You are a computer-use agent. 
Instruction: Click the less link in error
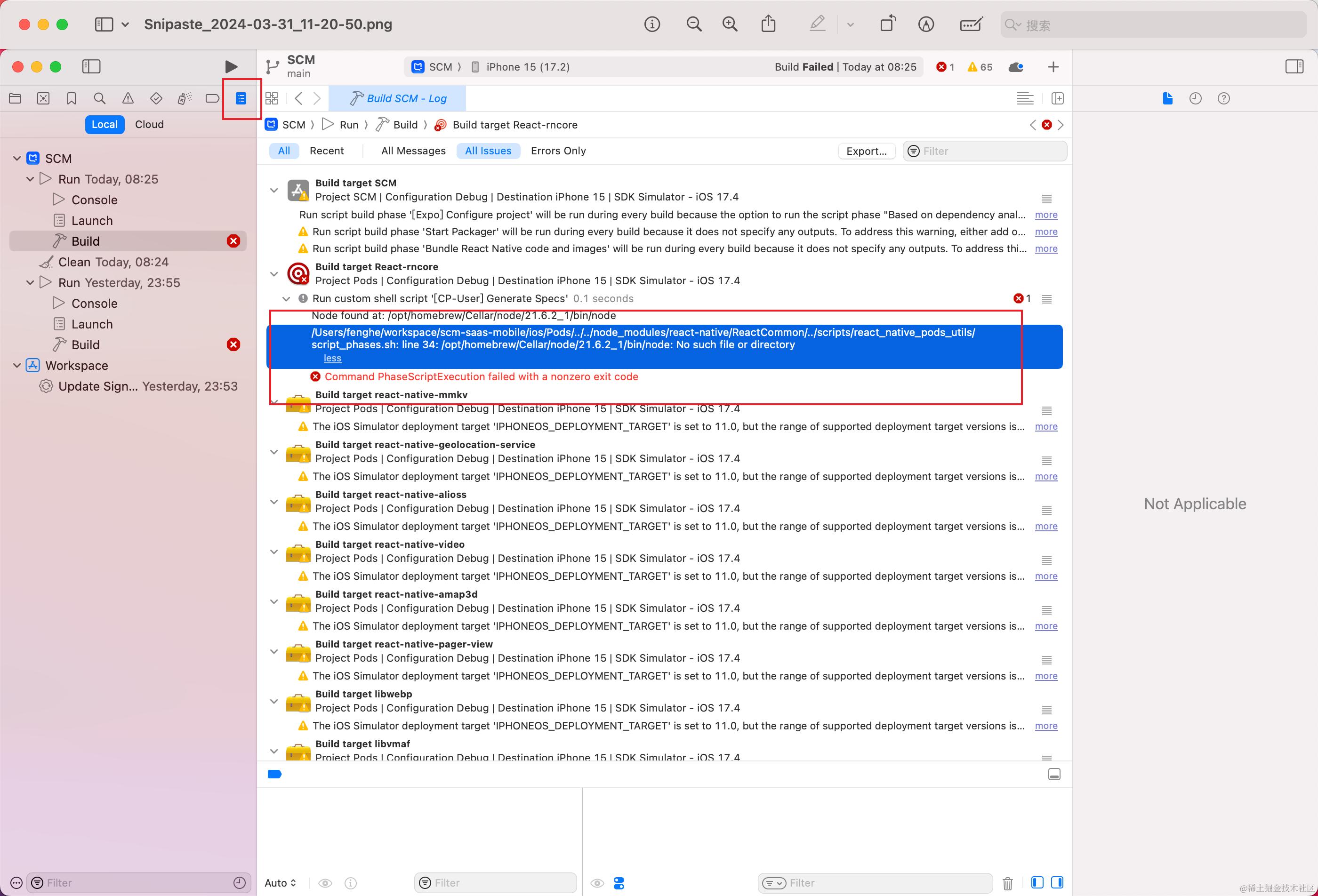point(332,359)
